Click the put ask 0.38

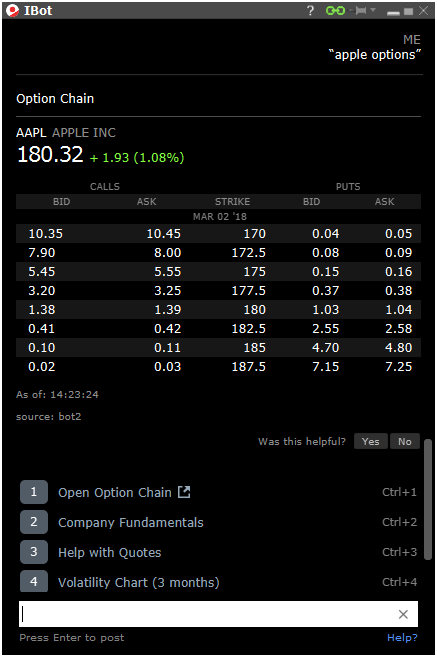tap(398, 290)
